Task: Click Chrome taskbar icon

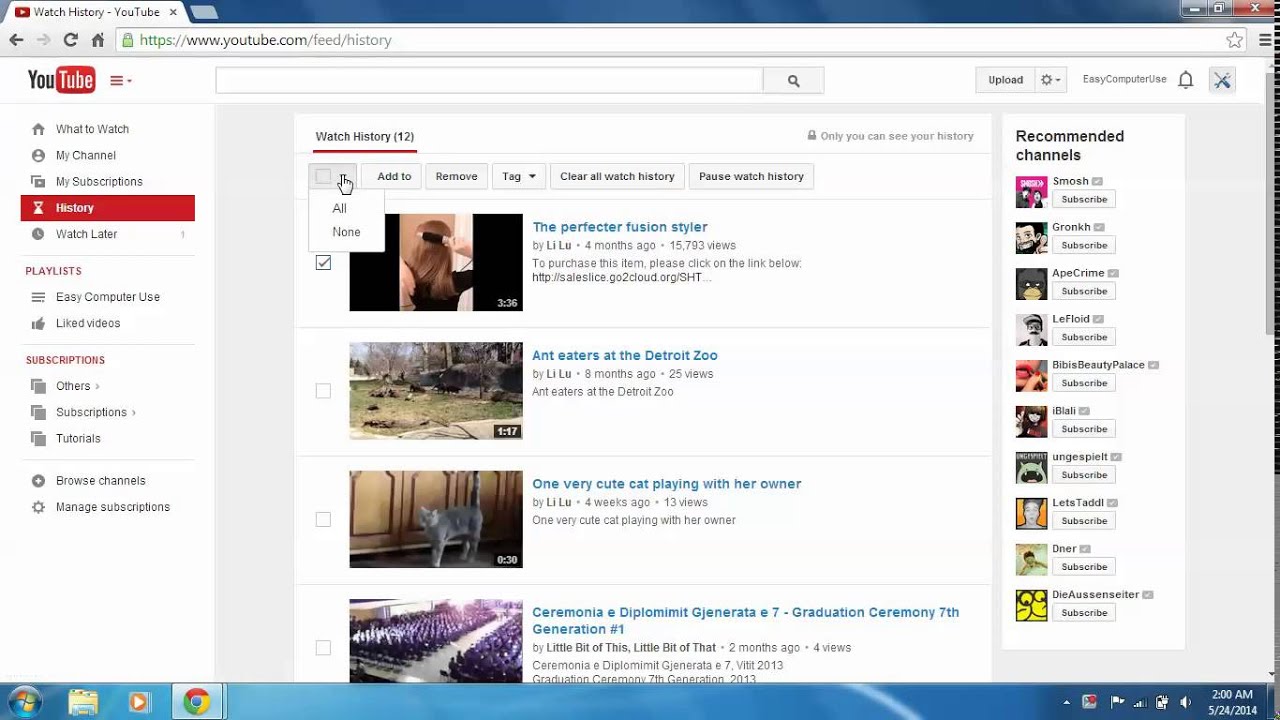Action: 197,702
